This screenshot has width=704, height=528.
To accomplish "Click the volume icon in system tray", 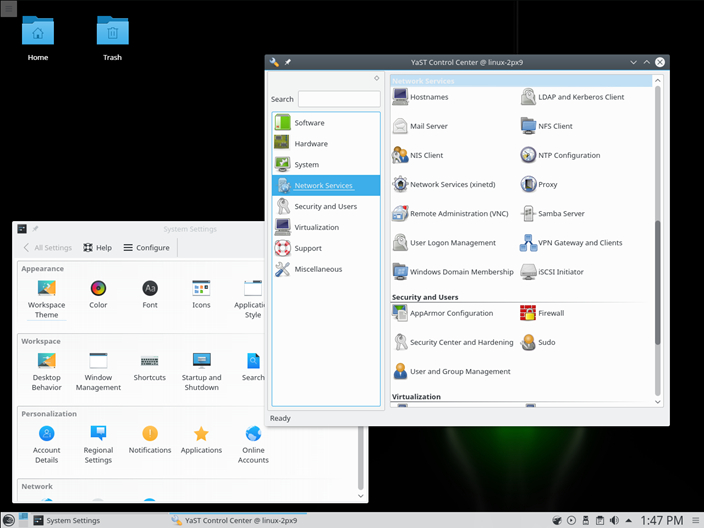I will click(614, 520).
